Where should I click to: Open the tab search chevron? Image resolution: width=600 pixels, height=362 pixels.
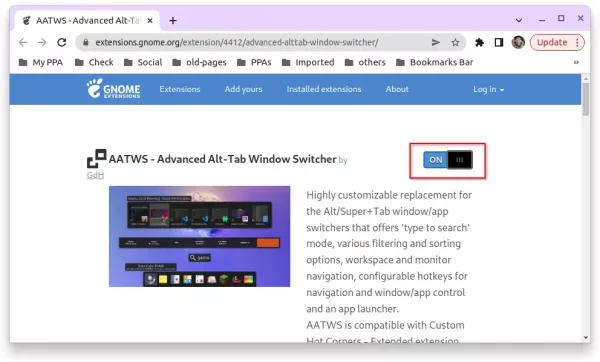tap(519, 20)
